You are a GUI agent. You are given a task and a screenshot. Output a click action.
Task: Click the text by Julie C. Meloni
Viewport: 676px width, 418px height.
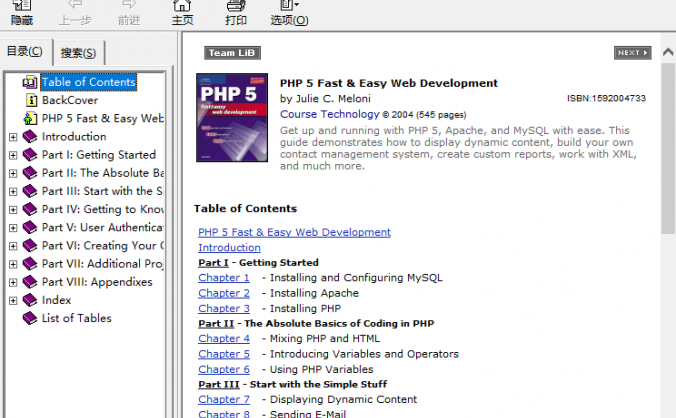(325, 99)
